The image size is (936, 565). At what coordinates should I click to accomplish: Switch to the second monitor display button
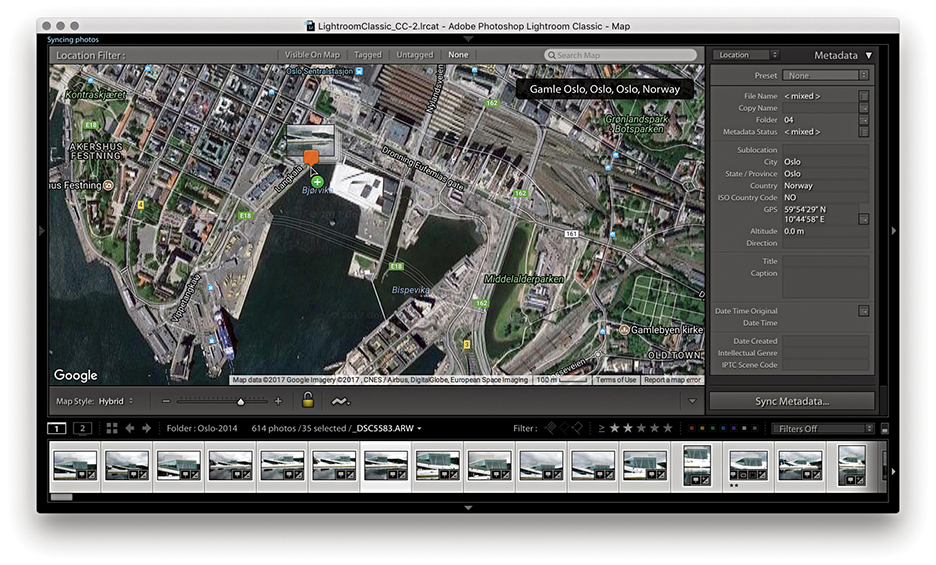tap(84, 428)
